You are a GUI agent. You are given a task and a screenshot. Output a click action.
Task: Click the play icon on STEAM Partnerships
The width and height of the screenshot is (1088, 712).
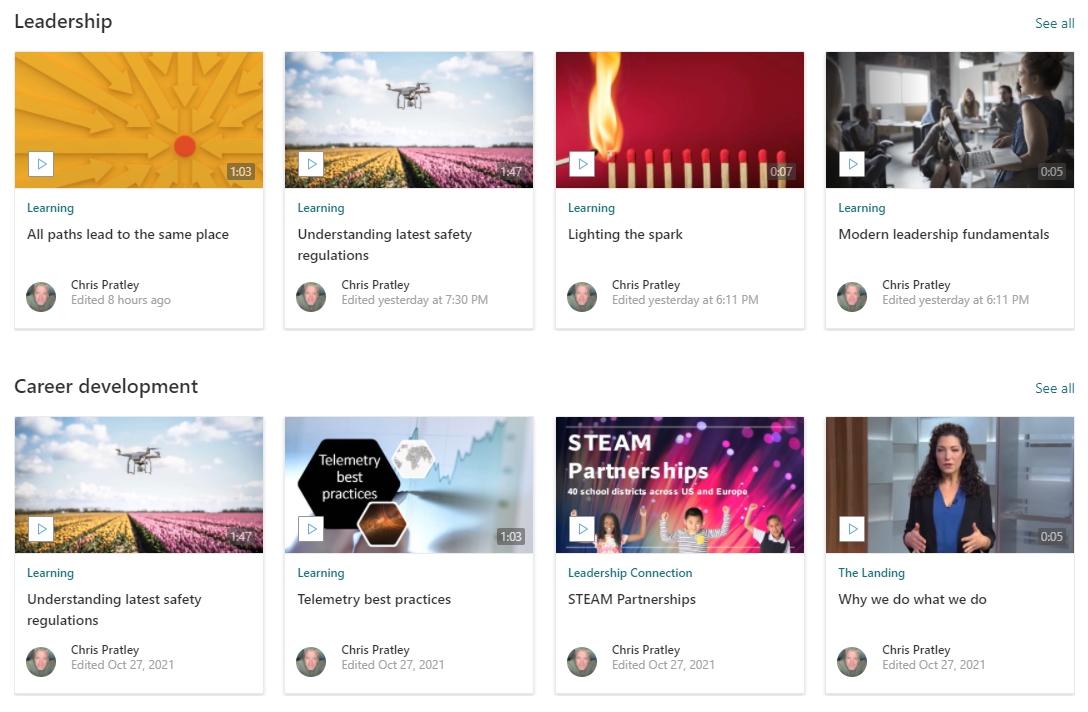[582, 529]
